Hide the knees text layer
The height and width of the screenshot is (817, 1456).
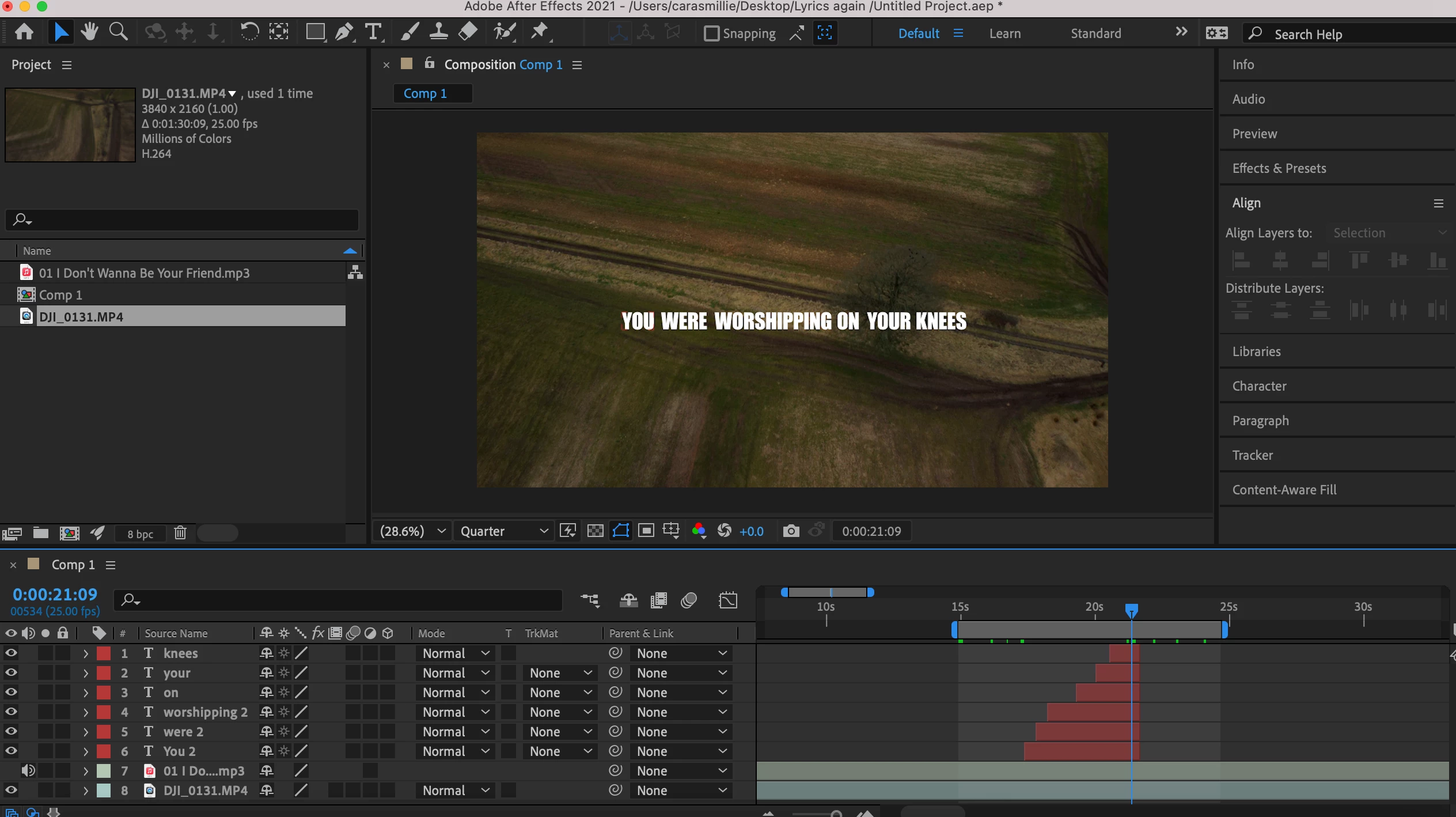point(11,653)
